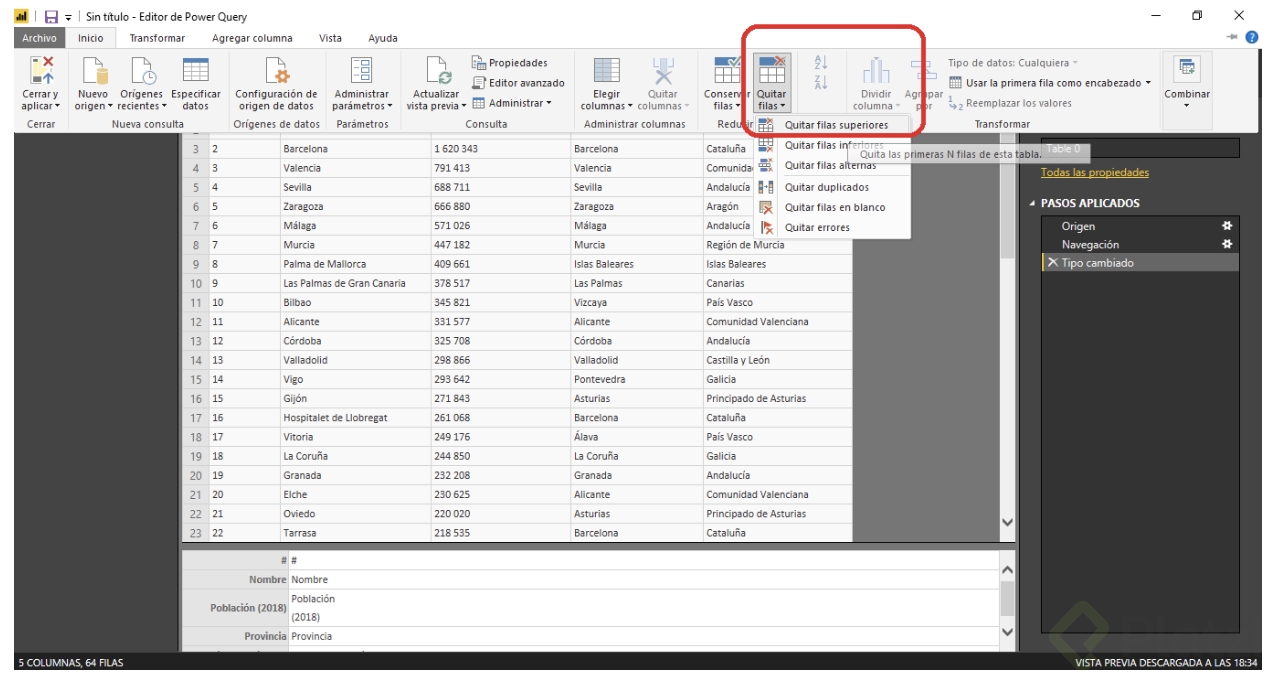
Task: Open the Todas las propiedades link
Action: click(x=1095, y=172)
